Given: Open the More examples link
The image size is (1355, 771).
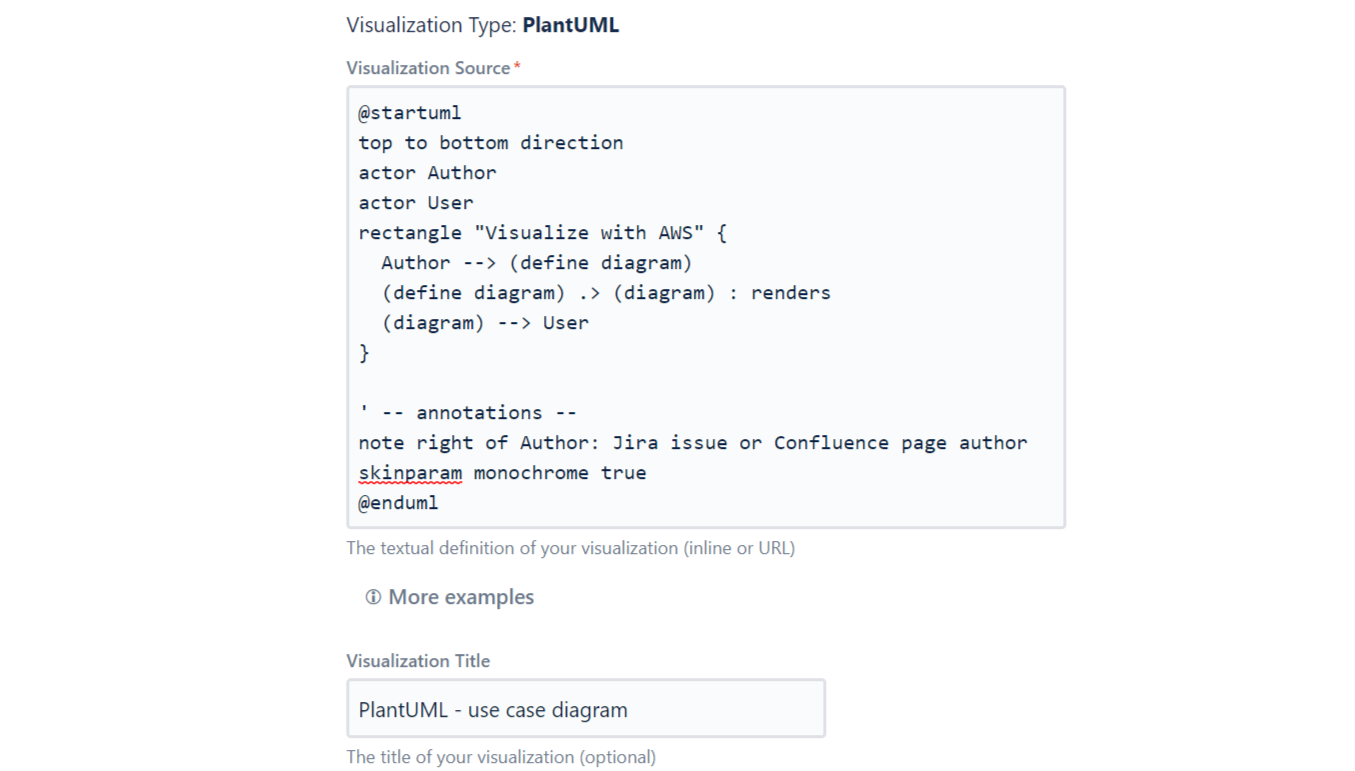Looking at the screenshot, I should pyautogui.click(x=460, y=597).
